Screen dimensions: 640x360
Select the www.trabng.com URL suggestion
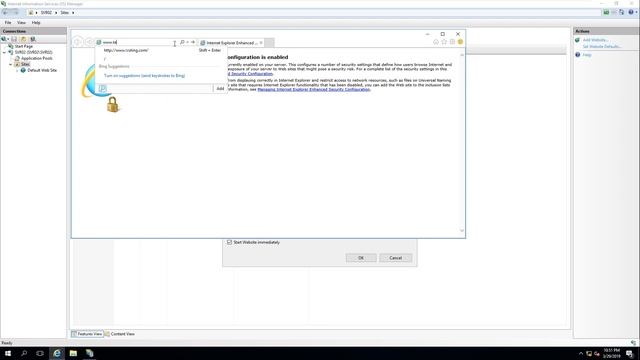pos(126,50)
